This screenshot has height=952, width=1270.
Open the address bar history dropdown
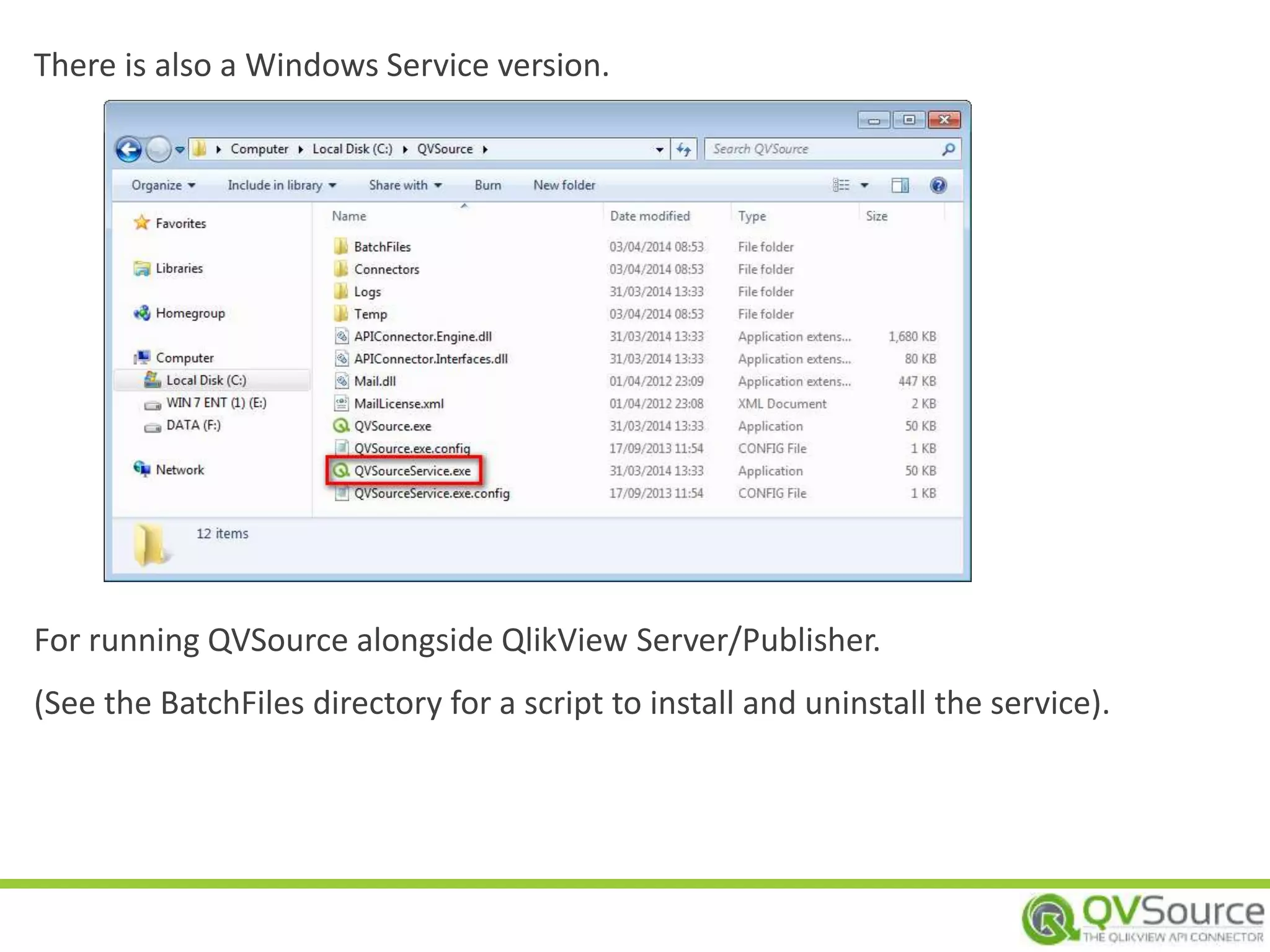tap(659, 149)
